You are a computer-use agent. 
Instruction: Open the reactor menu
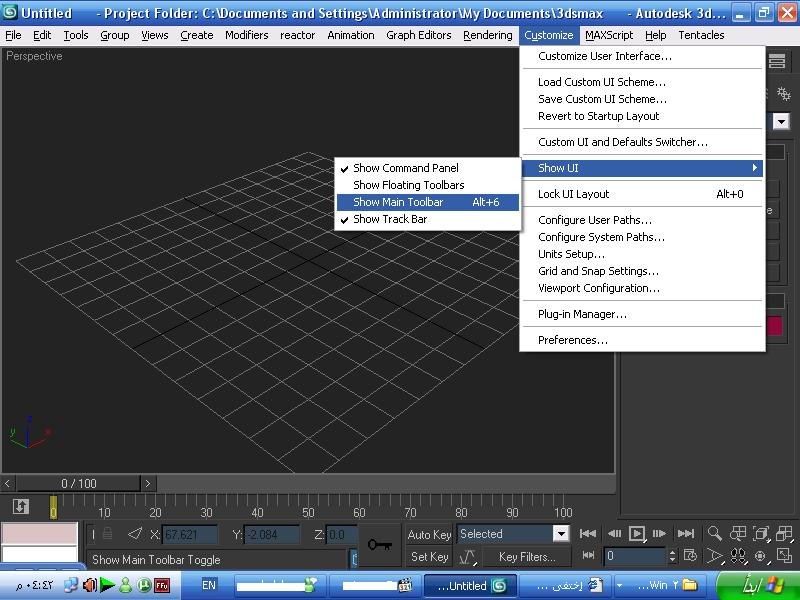[x=297, y=35]
